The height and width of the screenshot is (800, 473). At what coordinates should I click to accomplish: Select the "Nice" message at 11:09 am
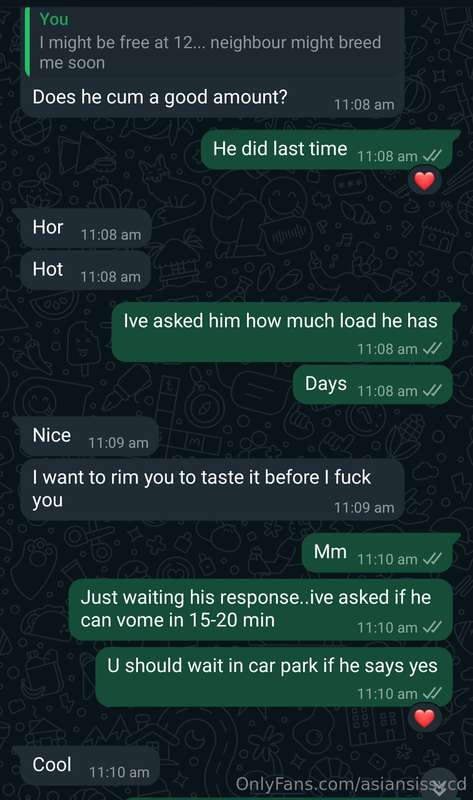tap(86, 436)
